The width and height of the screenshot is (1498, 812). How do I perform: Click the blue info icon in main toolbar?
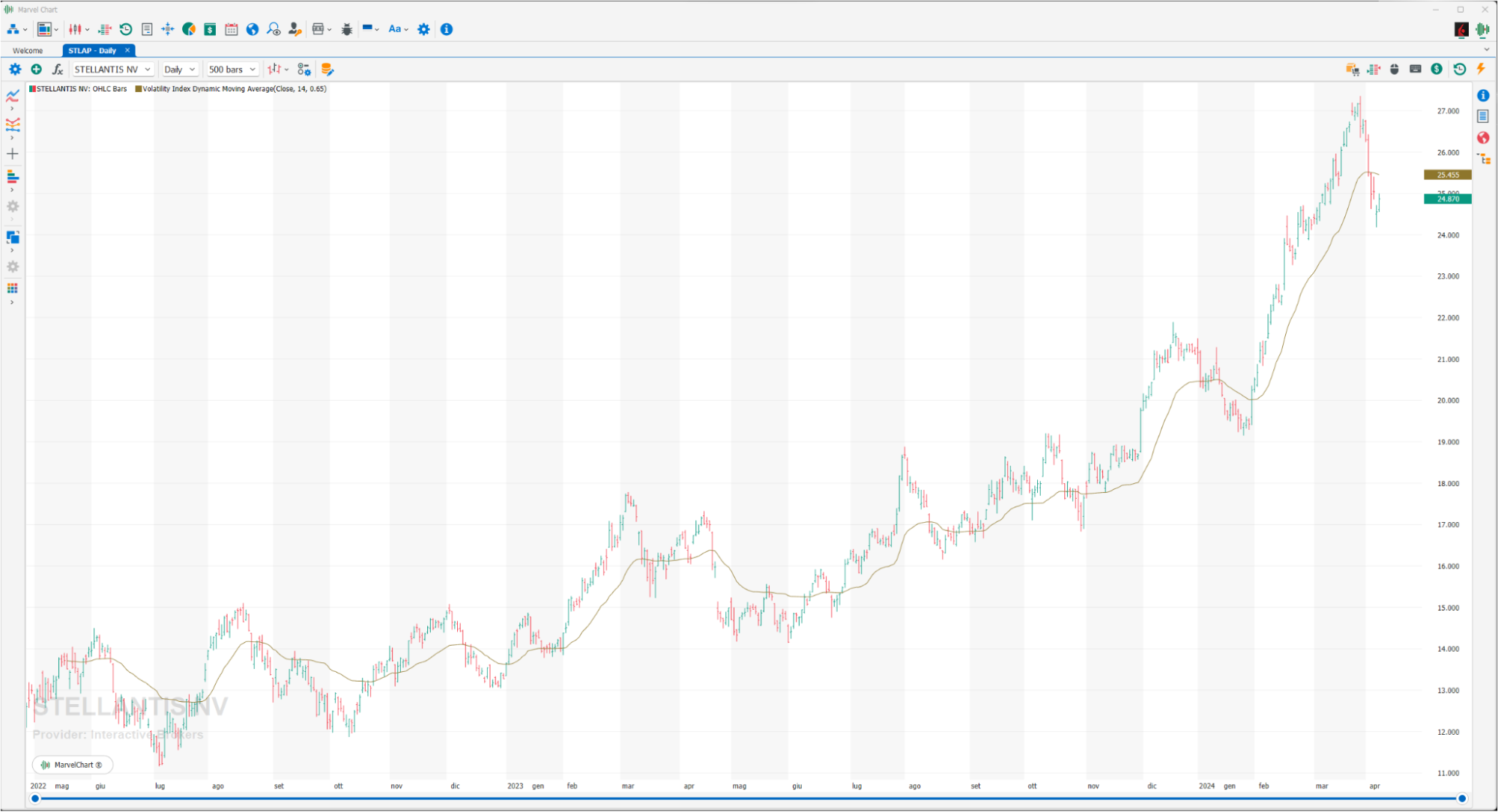(x=447, y=29)
